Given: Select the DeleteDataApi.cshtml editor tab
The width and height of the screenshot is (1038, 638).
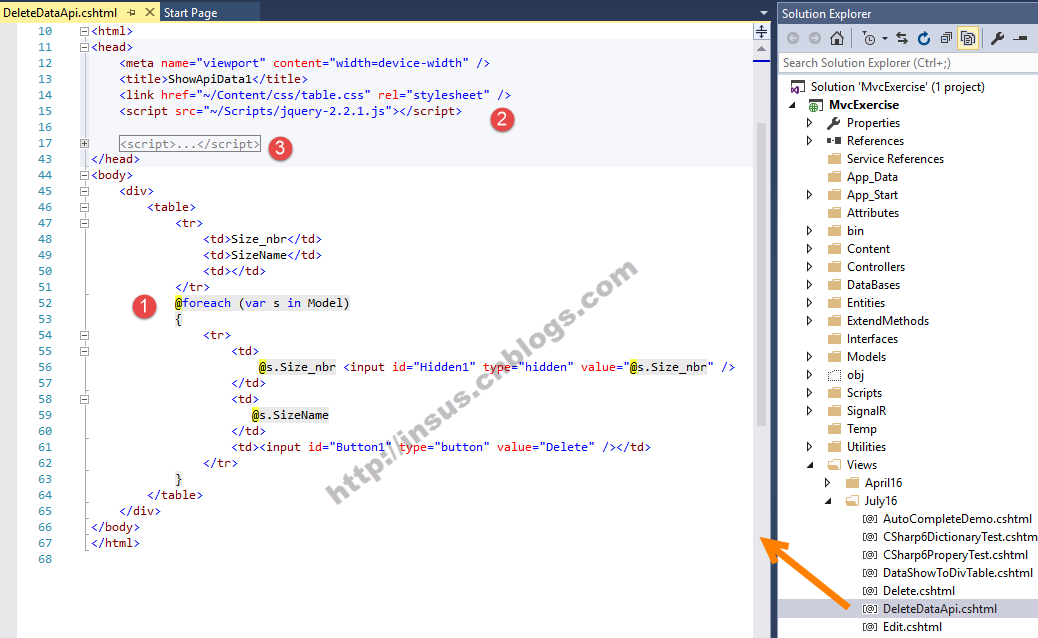Looking at the screenshot, I should click(x=60, y=13).
